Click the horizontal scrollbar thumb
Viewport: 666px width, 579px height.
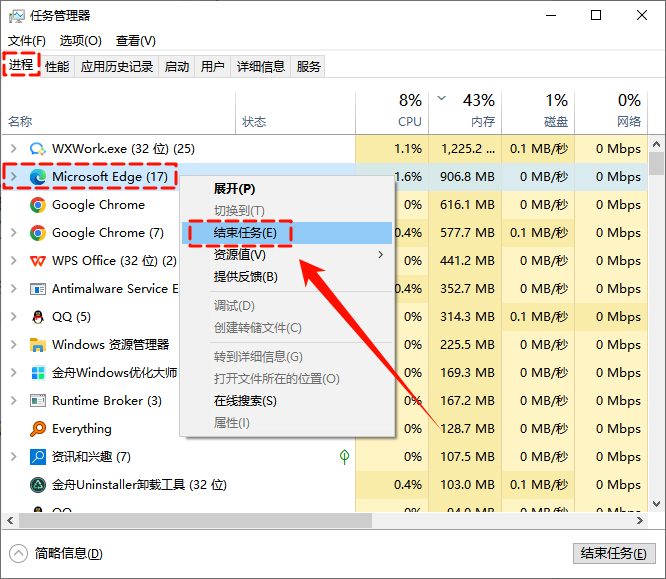(x=195, y=521)
